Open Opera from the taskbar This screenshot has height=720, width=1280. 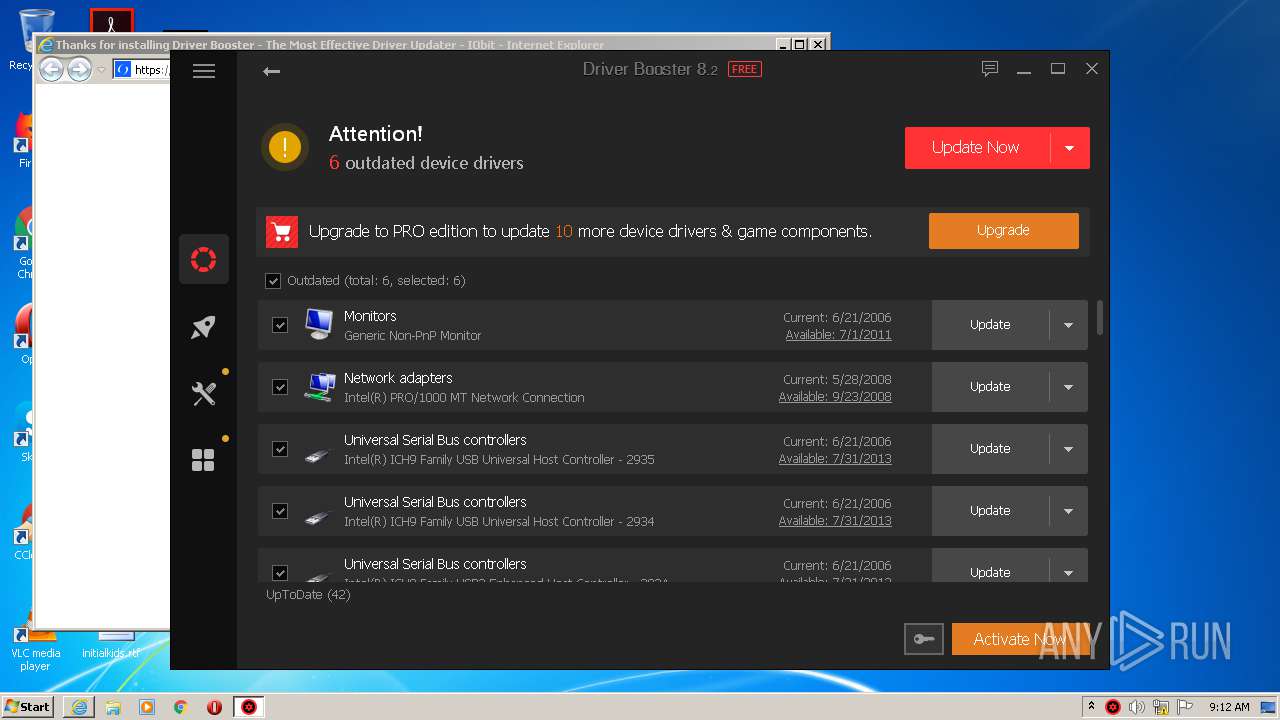(214, 707)
